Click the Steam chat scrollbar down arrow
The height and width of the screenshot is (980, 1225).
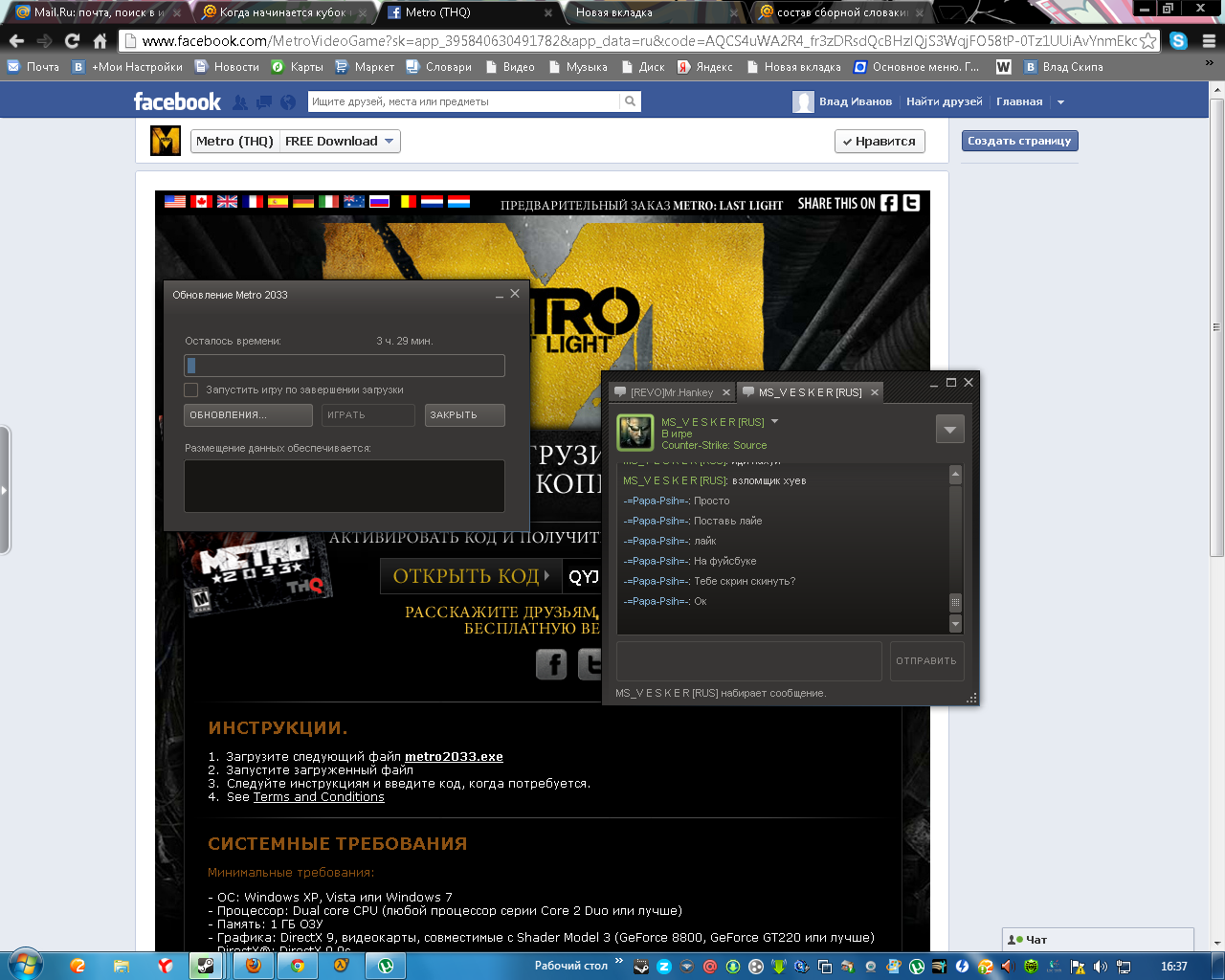click(x=955, y=624)
